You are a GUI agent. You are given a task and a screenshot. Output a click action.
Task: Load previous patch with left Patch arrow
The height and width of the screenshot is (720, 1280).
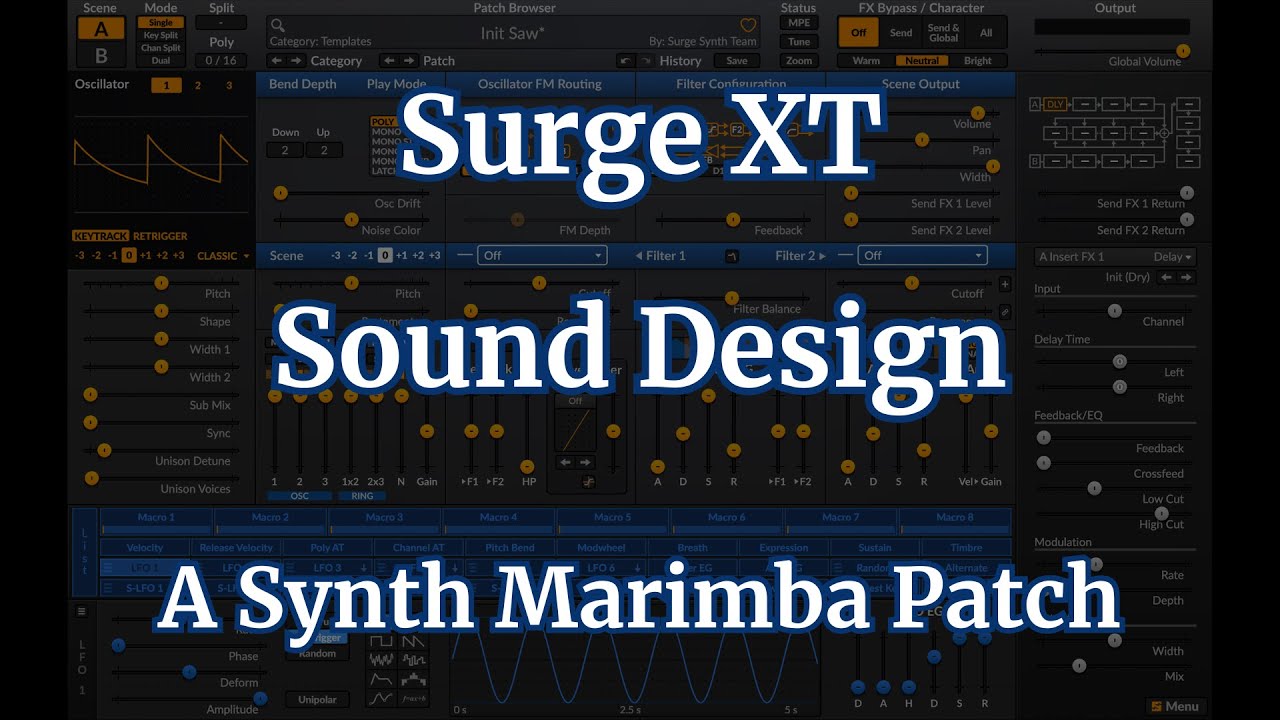390,61
